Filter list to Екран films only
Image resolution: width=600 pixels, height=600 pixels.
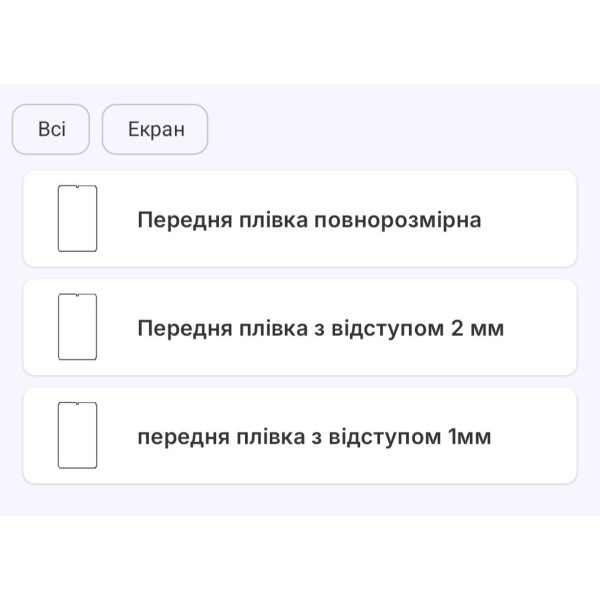coord(155,129)
